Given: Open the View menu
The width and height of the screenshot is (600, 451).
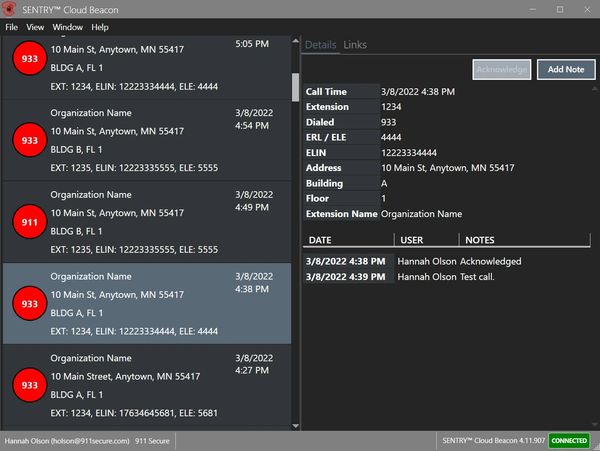Looking at the screenshot, I should (x=35, y=27).
